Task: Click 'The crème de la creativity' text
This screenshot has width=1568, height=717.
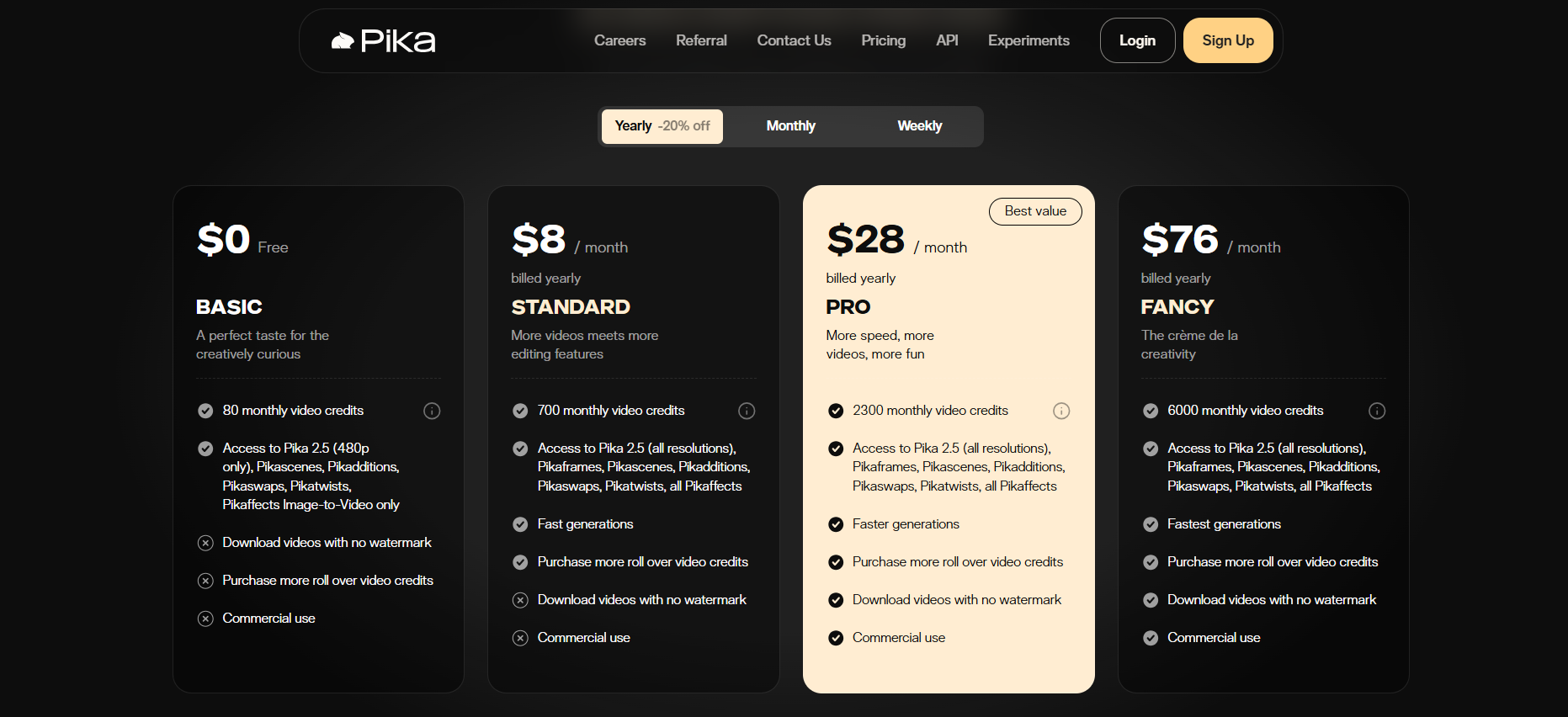Action: 1189,345
